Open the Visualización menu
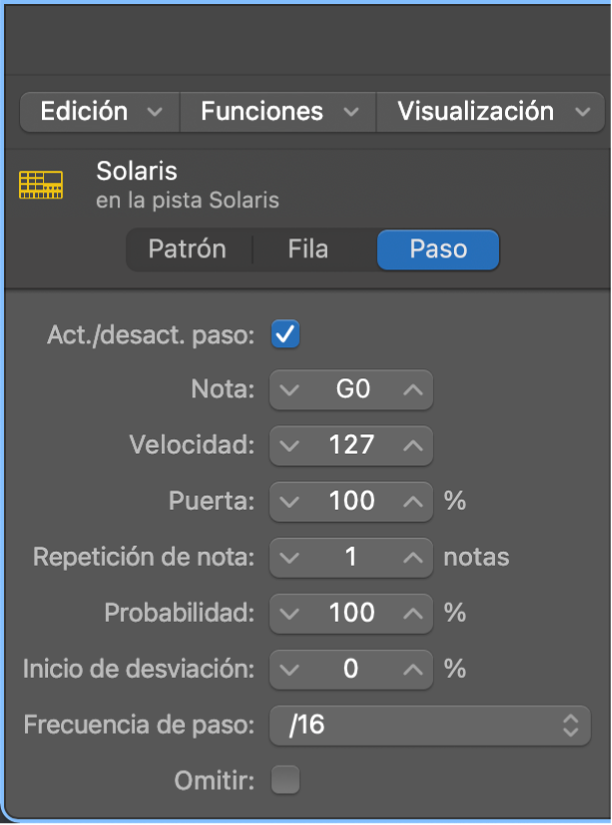The width and height of the screenshot is (612, 825). click(489, 112)
